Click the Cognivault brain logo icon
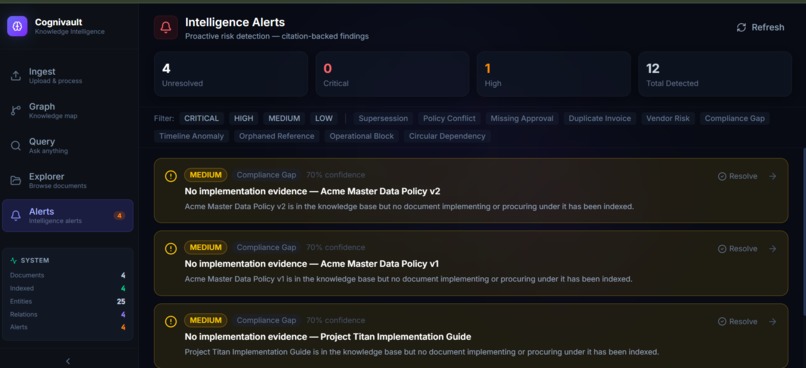 [17, 26]
